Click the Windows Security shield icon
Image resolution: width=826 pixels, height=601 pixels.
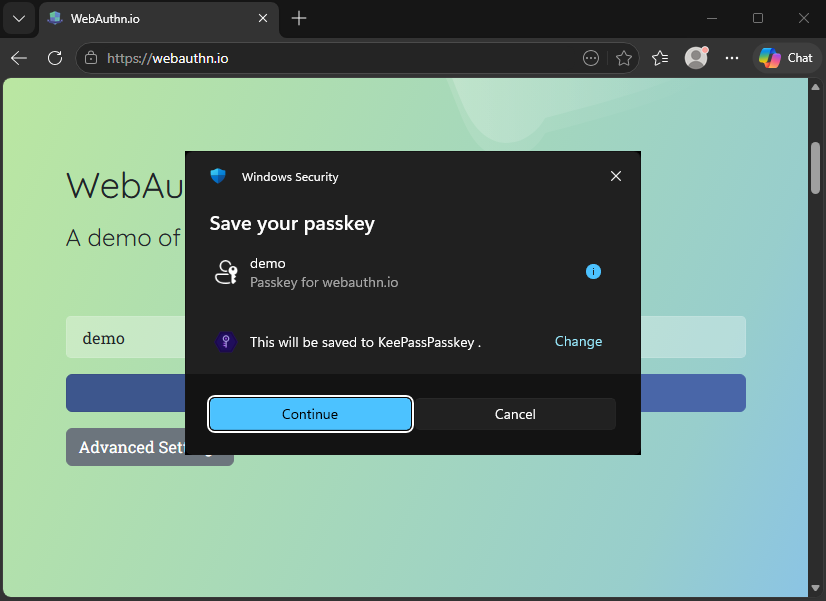(x=218, y=176)
